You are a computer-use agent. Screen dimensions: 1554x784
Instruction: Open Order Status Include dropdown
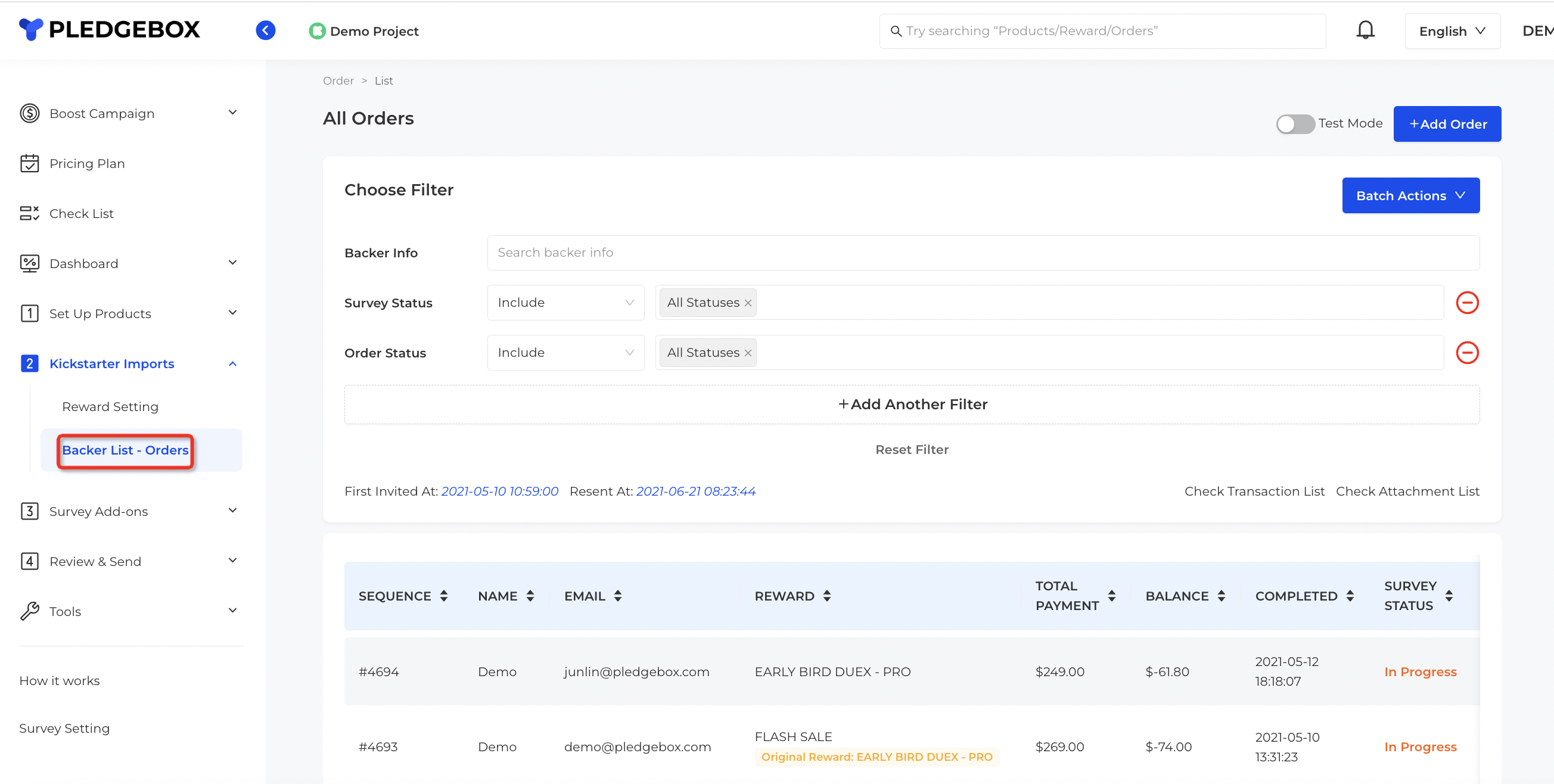(566, 353)
